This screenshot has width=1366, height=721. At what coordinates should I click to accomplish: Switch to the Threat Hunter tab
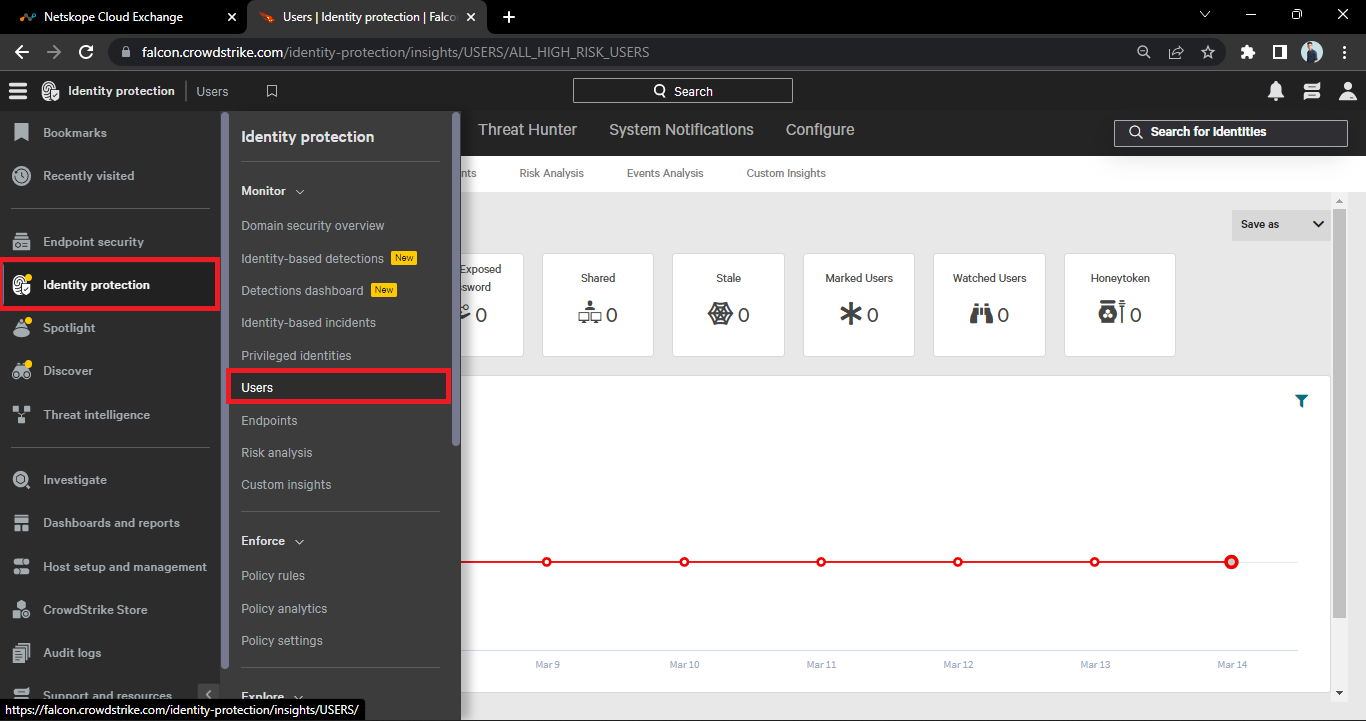click(527, 130)
